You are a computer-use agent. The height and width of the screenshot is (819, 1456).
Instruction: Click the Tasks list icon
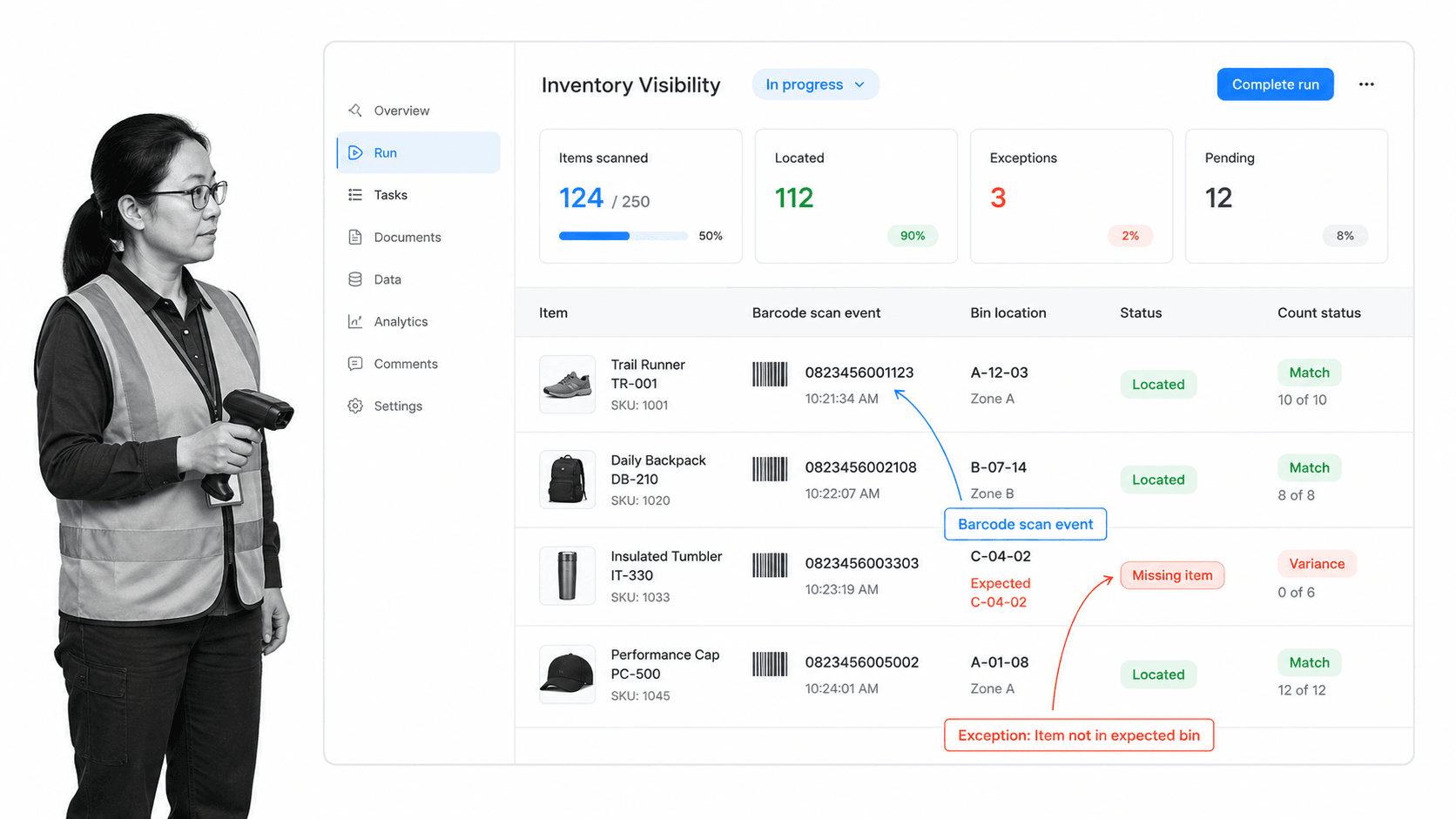tap(355, 195)
